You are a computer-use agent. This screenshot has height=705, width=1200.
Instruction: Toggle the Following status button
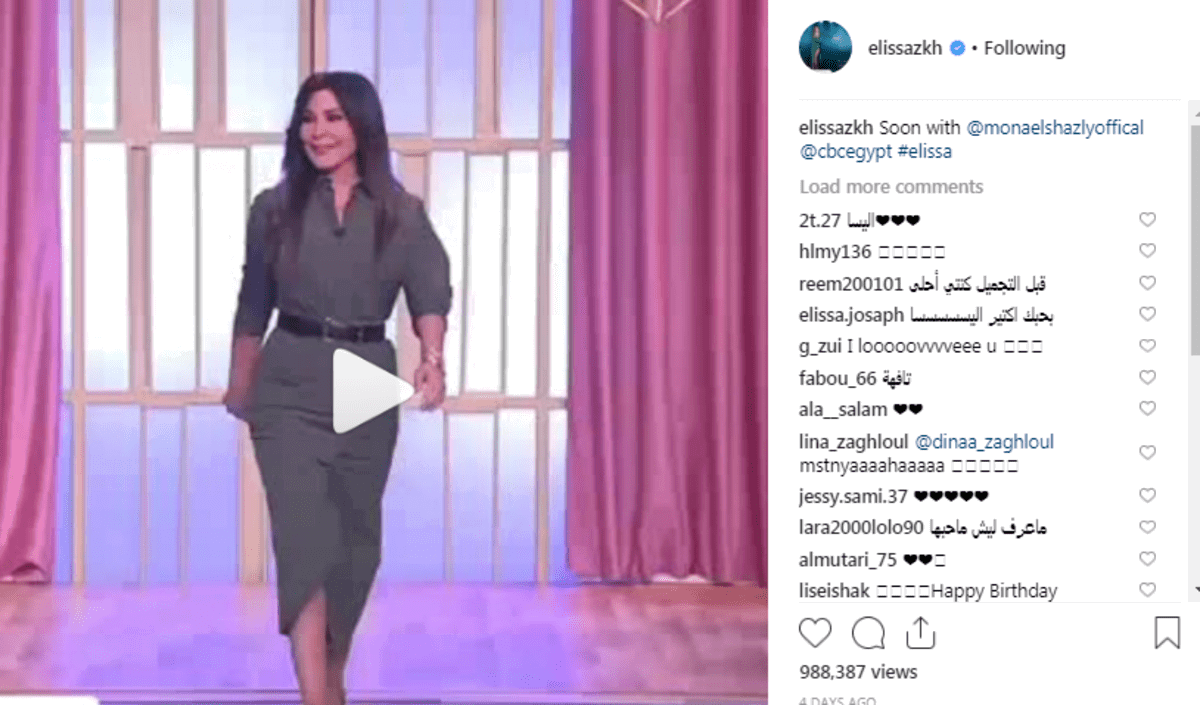click(x=1024, y=48)
